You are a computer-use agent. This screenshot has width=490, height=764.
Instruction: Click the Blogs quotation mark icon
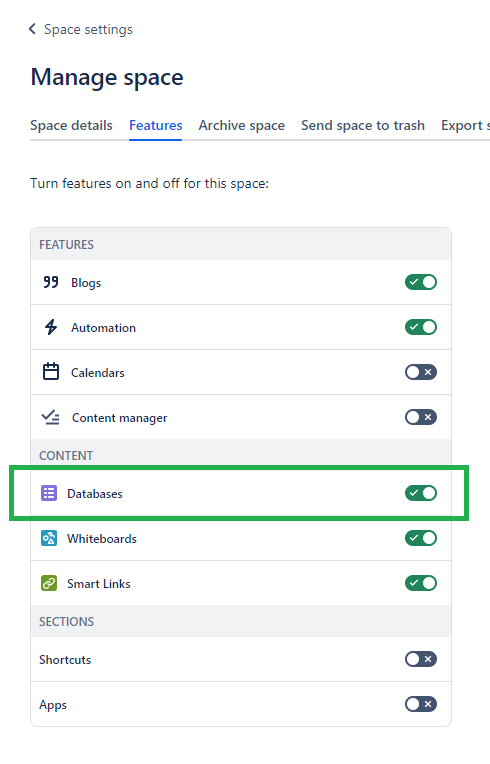click(x=51, y=282)
